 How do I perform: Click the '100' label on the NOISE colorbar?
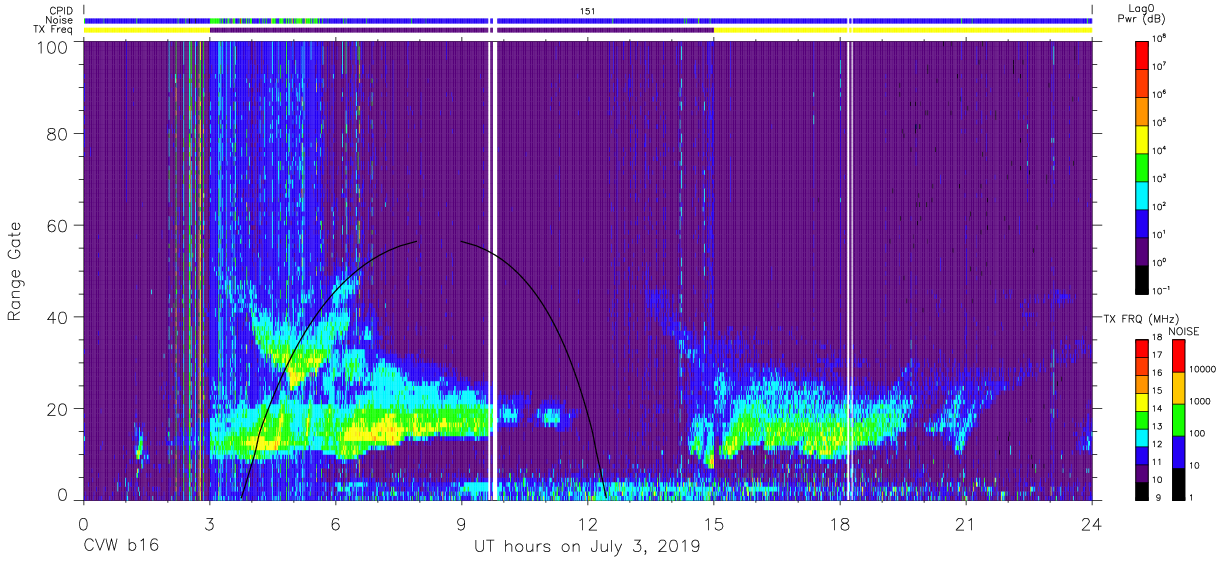1195,434
